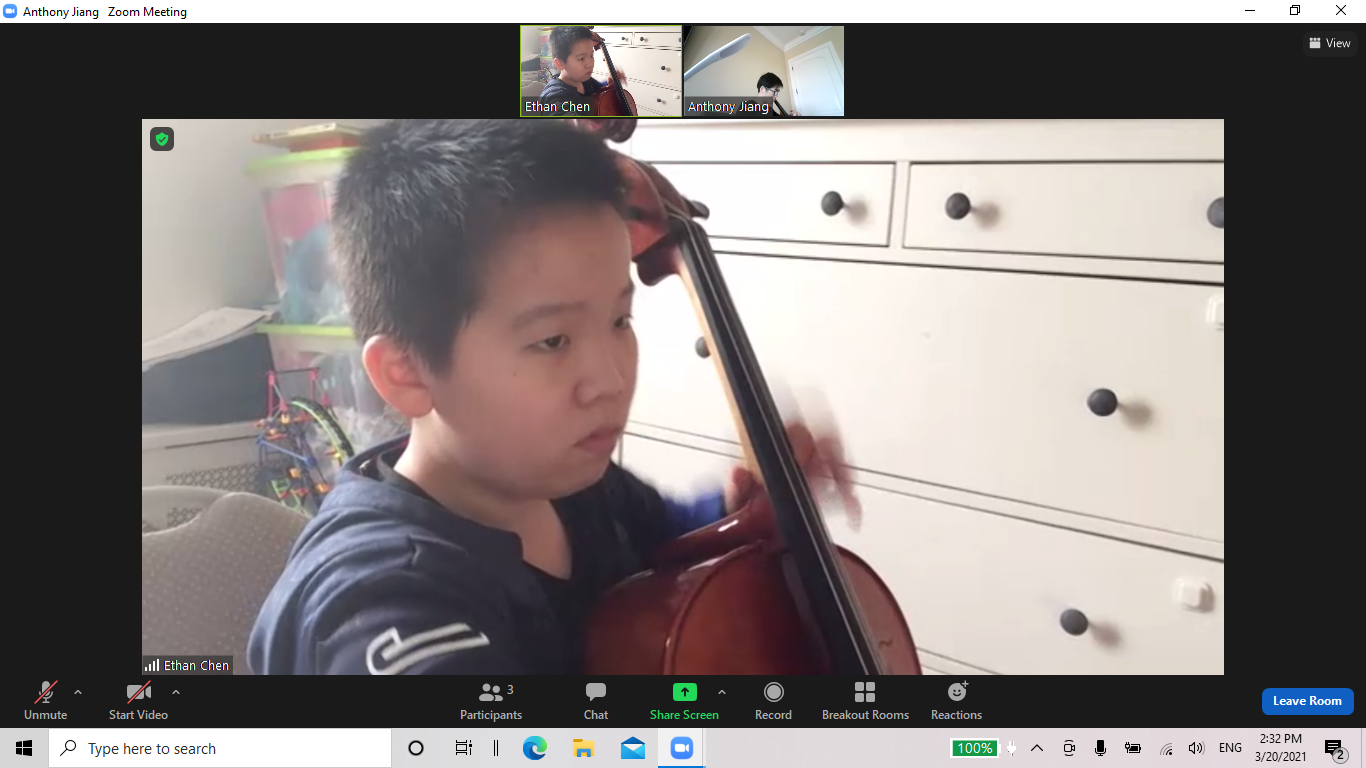Open the clock showing 2:32 PM
1366x768 pixels.
tap(1280, 748)
